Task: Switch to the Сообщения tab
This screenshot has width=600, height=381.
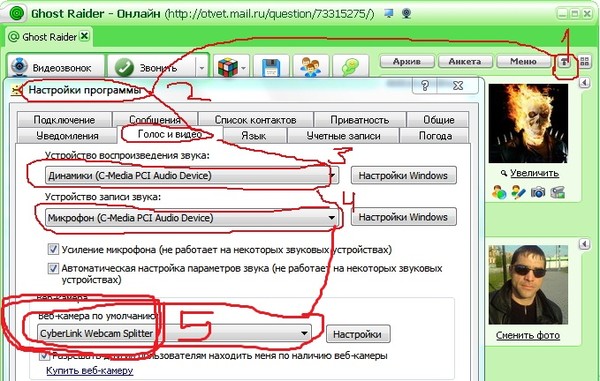Action: pyautogui.click(x=155, y=120)
